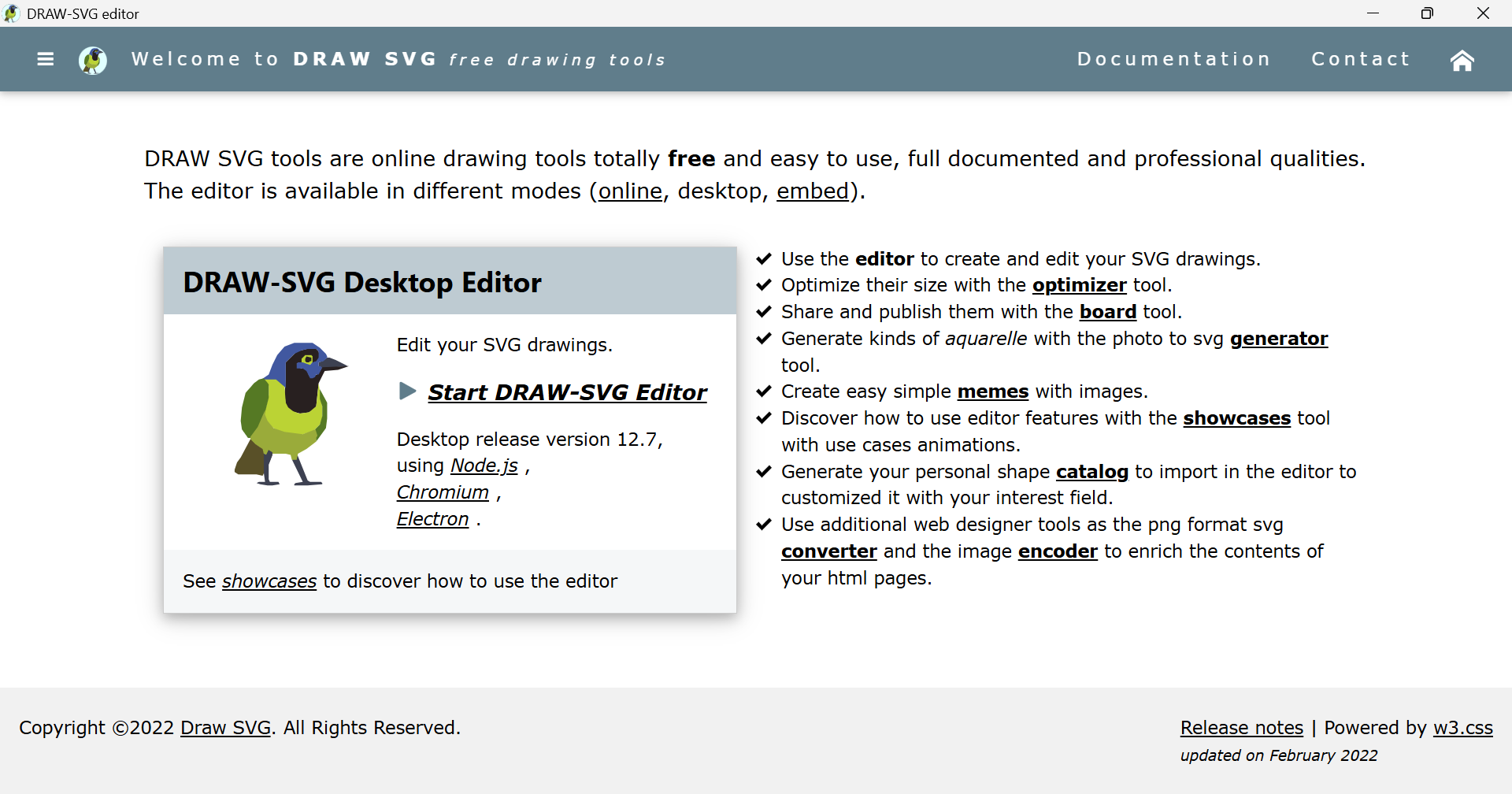Open the personal shape catalog link
1512x794 pixels.
(x=1091, y=471)
